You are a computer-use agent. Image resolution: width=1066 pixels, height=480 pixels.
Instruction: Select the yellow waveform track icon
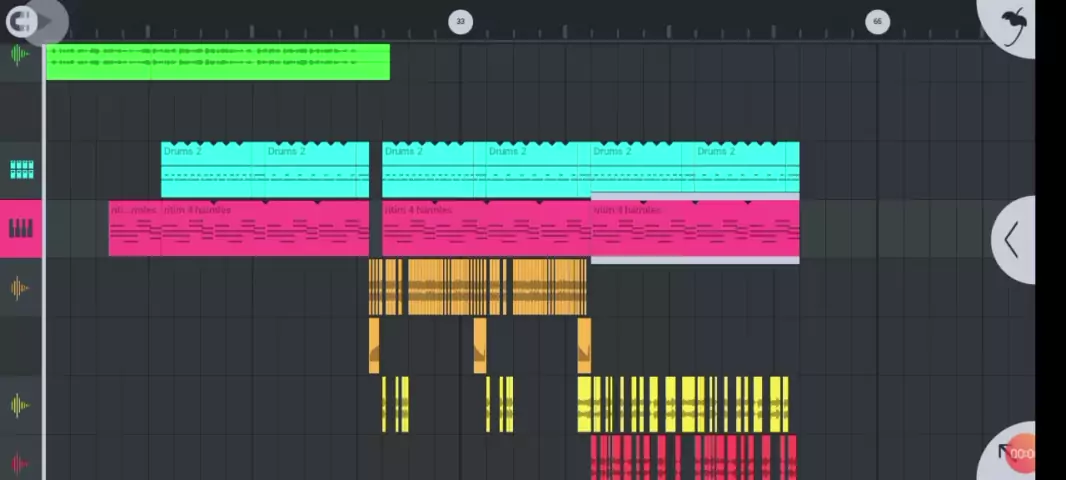click(20, 405)
